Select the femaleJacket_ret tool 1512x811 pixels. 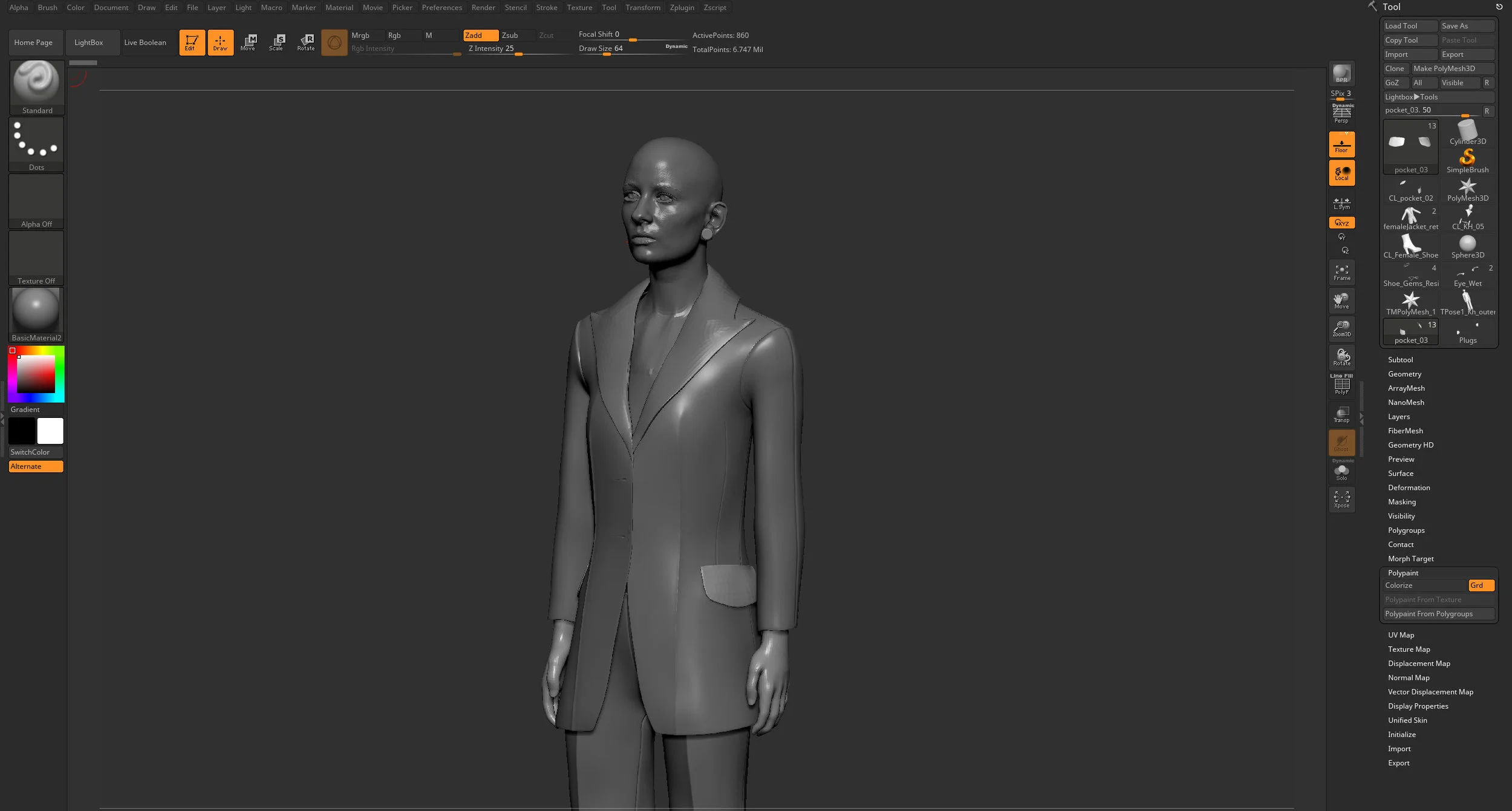pyautogui.click(x=1410, y=218)
